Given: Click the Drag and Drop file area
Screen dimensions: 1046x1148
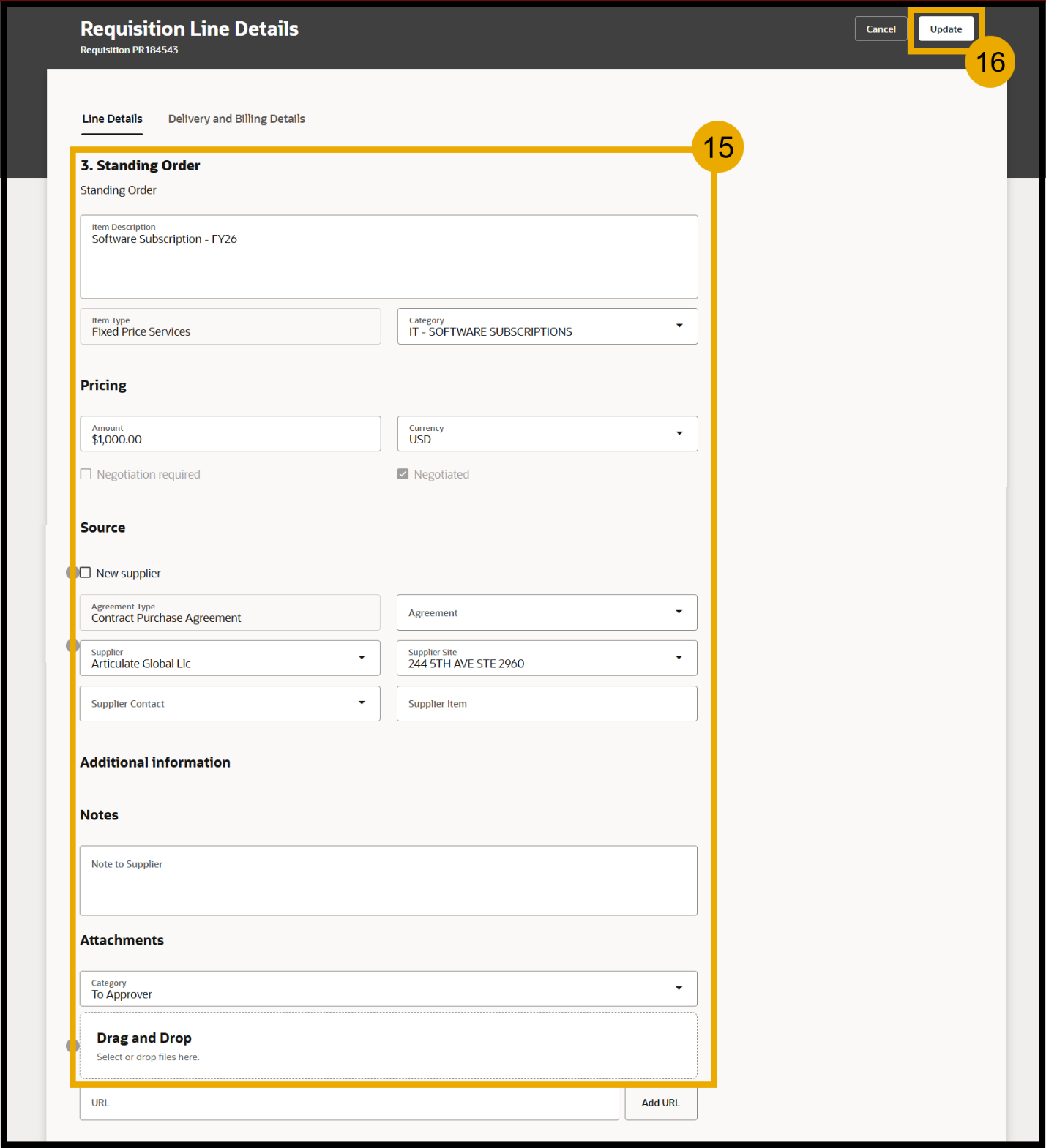Looking at the screenshot, I should pyautogui.click(x=388, y=1046).
